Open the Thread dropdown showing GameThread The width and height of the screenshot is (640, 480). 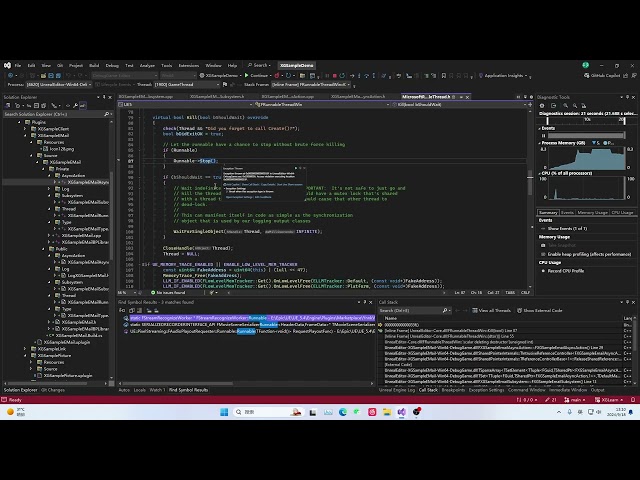coord(187,84)
